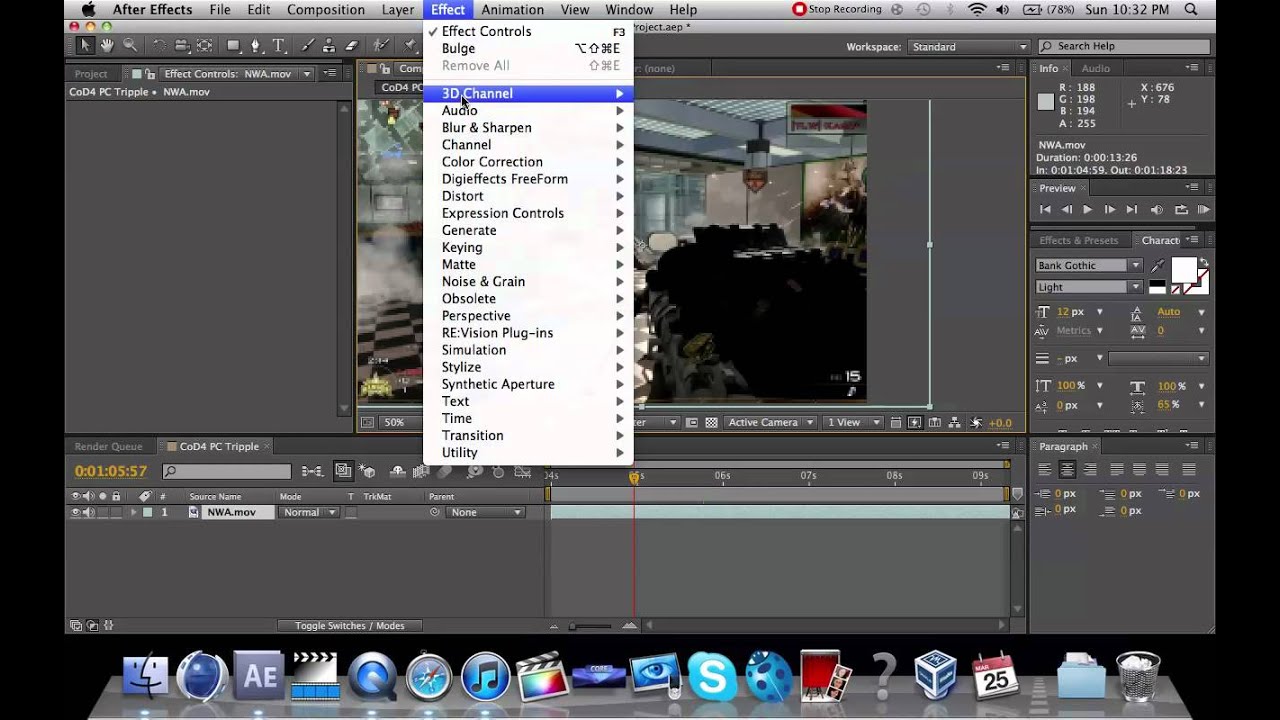The width and height of the screenshot is (1280, 720).
Task: Select the Zoom magnifier tool
Action: click(x=130, y=46)
